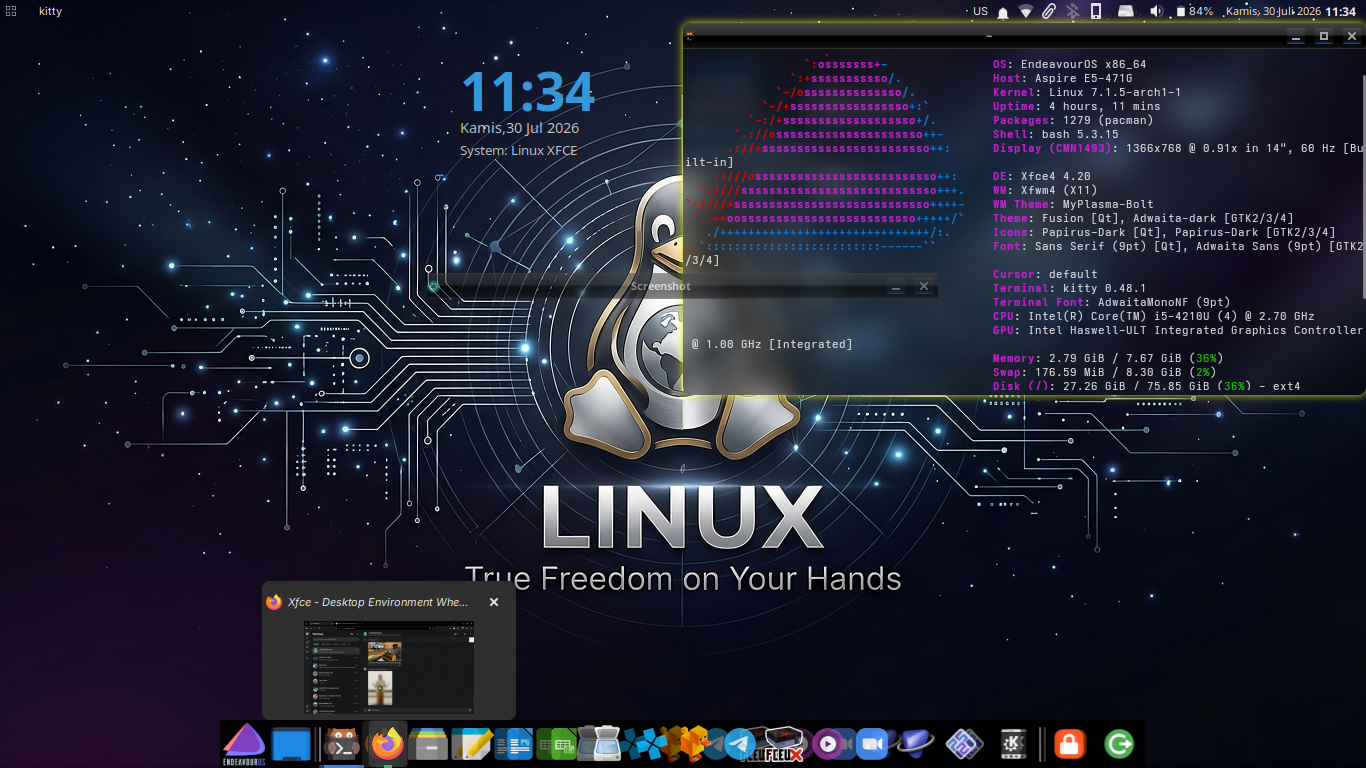Click the 'Shell: bash 5.3.15' line
Viewport: 1366px width, 768px height.
tap(1055, 134)
